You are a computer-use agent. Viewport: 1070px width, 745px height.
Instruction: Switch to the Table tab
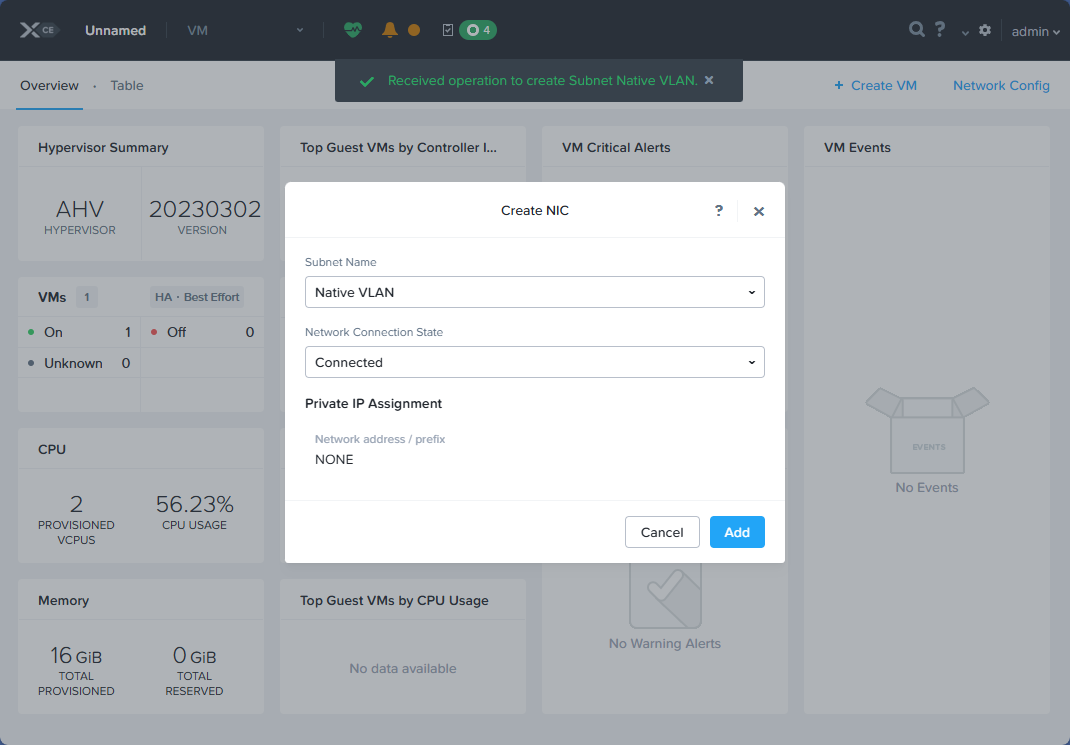pos(126,86)
